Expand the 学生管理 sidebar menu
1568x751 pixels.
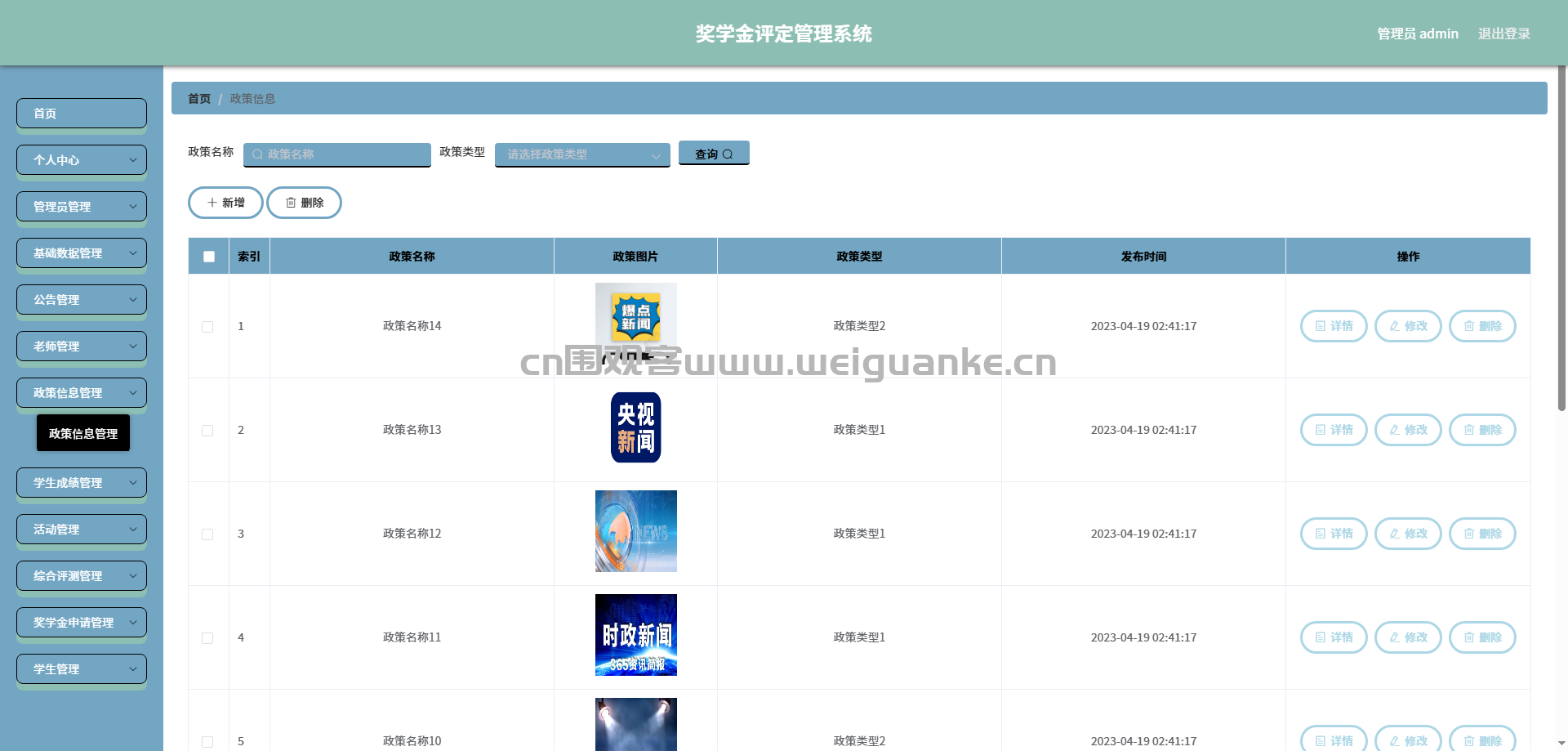[82, 669]
